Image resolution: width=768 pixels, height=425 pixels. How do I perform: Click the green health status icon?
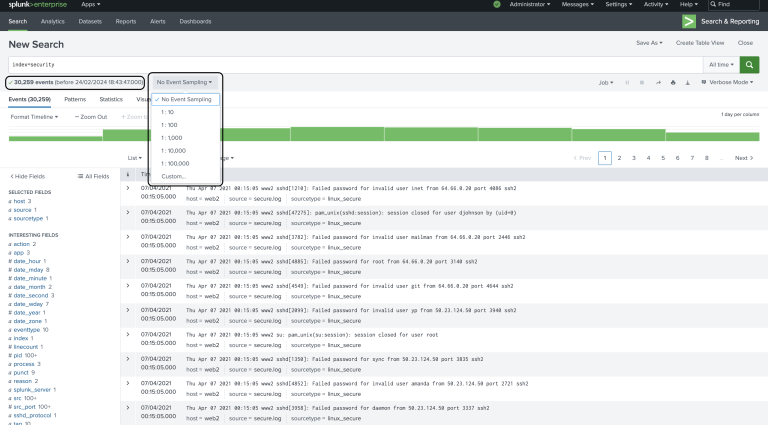[x=496, y=5]
